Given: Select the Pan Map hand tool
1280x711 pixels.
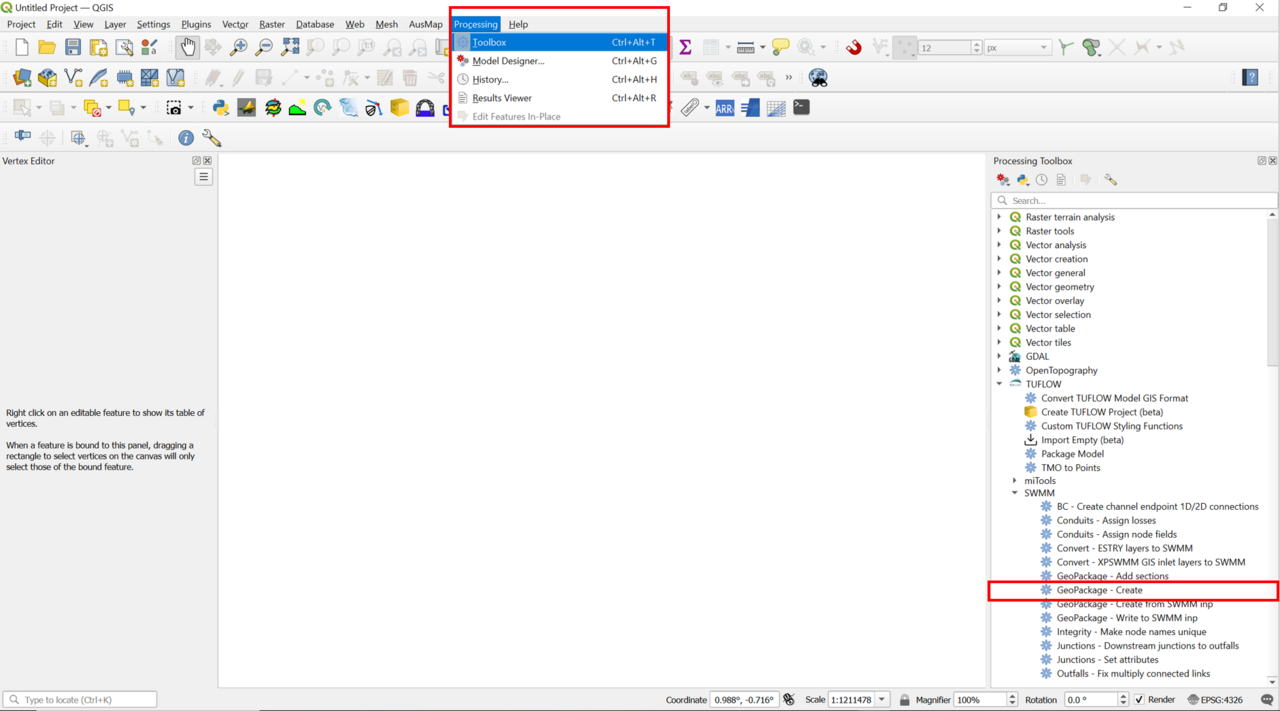Looking at the screenshot, I should 187,47.
